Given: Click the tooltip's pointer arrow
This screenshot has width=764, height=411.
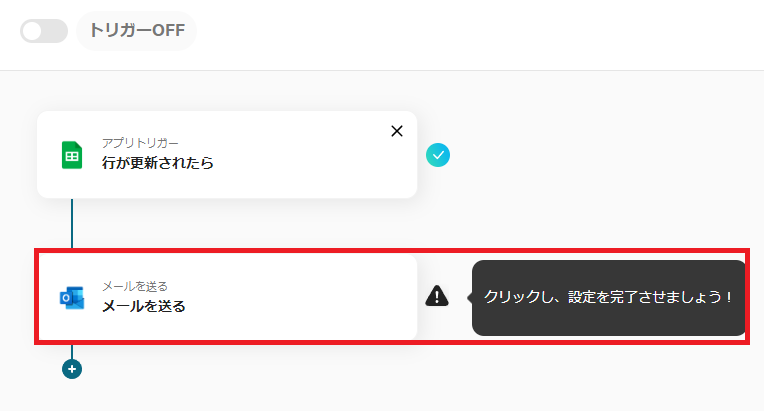Looking at the screenshot, I should pyautogui.click(x=469, y=297).
